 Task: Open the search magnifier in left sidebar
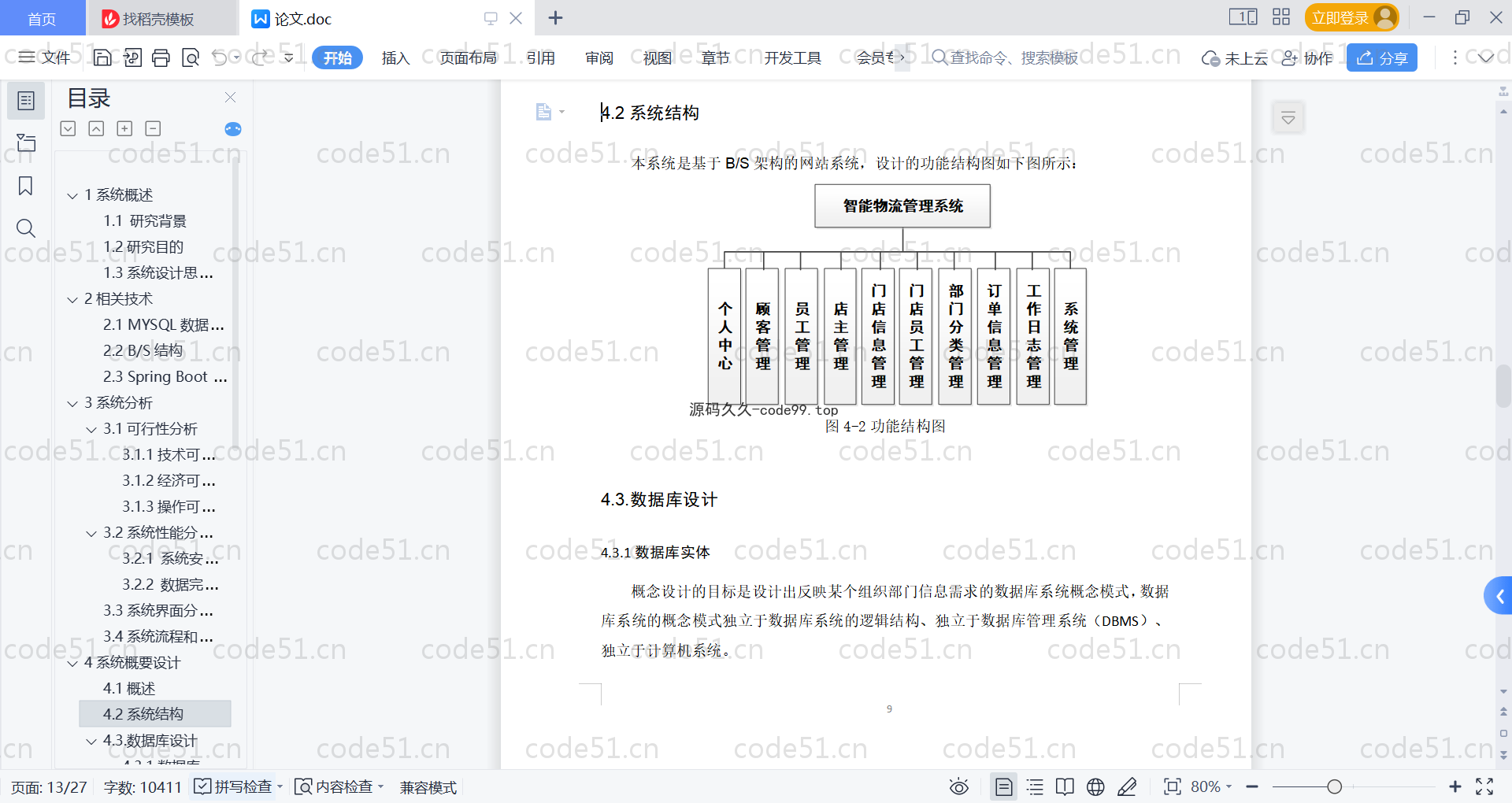[x=26, y=228]
